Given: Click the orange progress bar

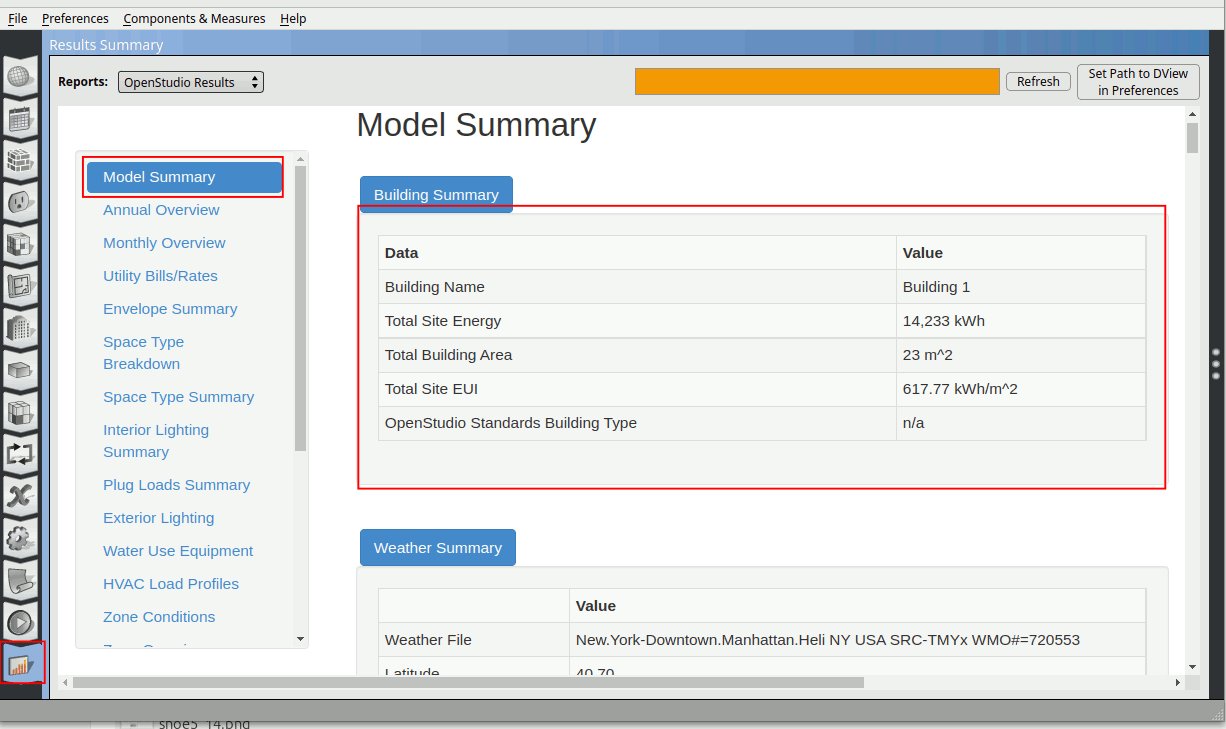Looking at the screenshot, I should pos(817,82).
